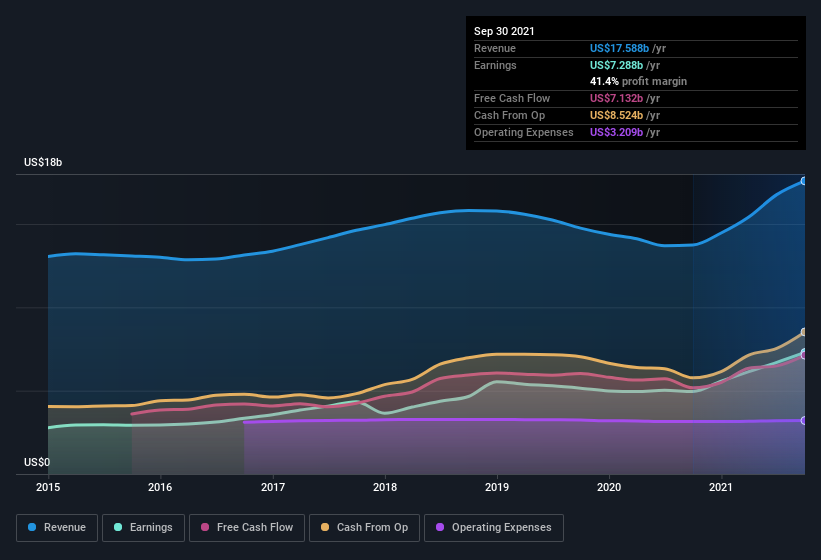Click the Cash From Op label in tooltip
The image size is (821, 560).
pos(509,115)
